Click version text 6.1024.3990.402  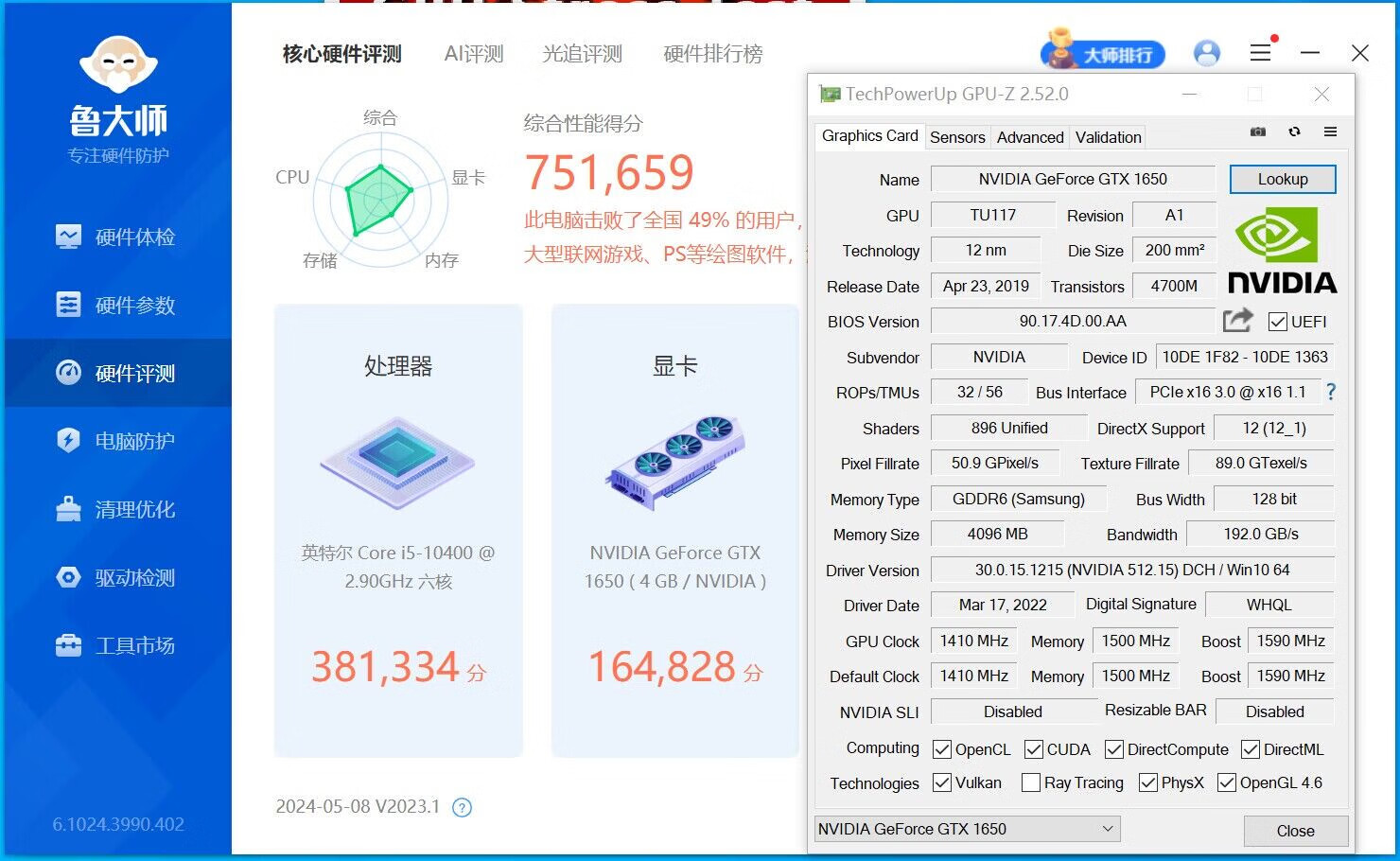(118, 824)
